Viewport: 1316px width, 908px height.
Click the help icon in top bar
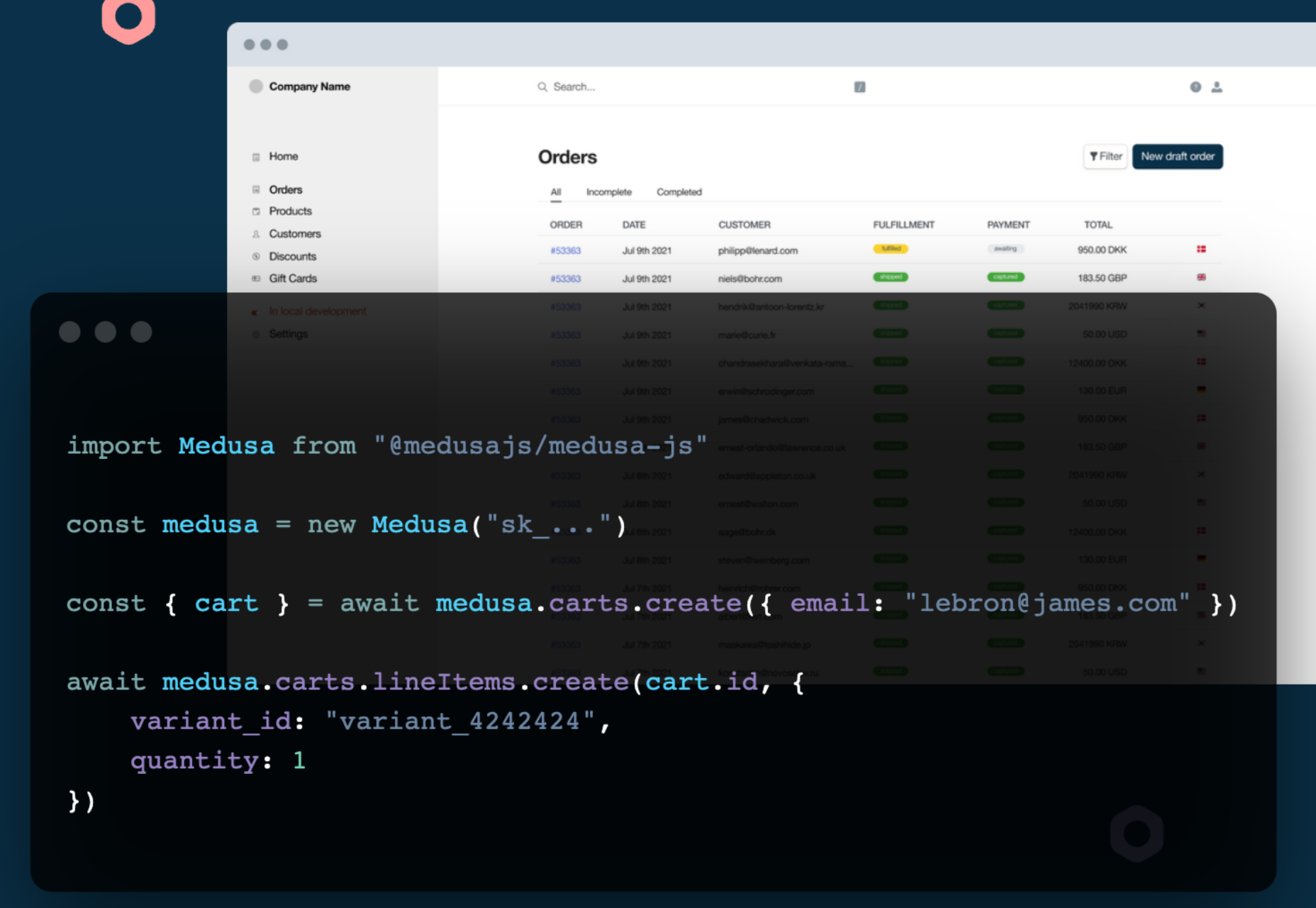coord(1195,87)
